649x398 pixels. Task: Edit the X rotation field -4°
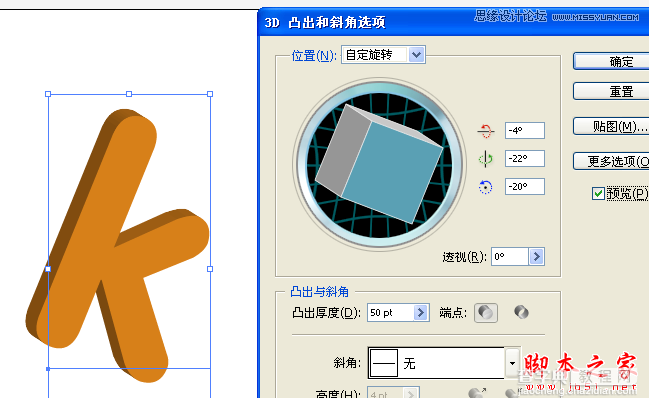(524, 131)
